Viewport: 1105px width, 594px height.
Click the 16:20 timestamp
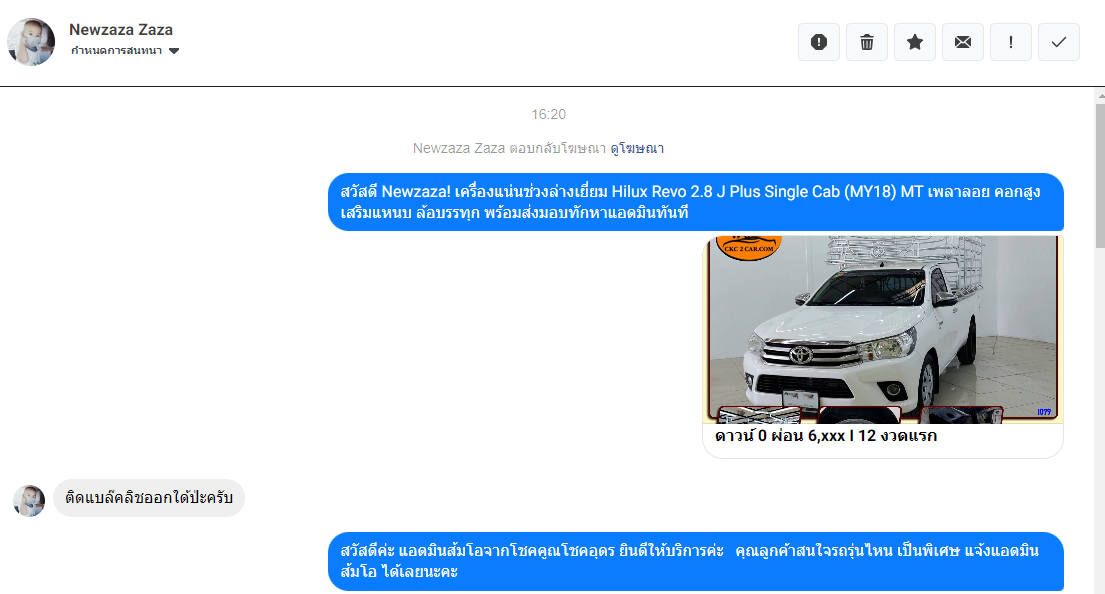tap(548, 114)
